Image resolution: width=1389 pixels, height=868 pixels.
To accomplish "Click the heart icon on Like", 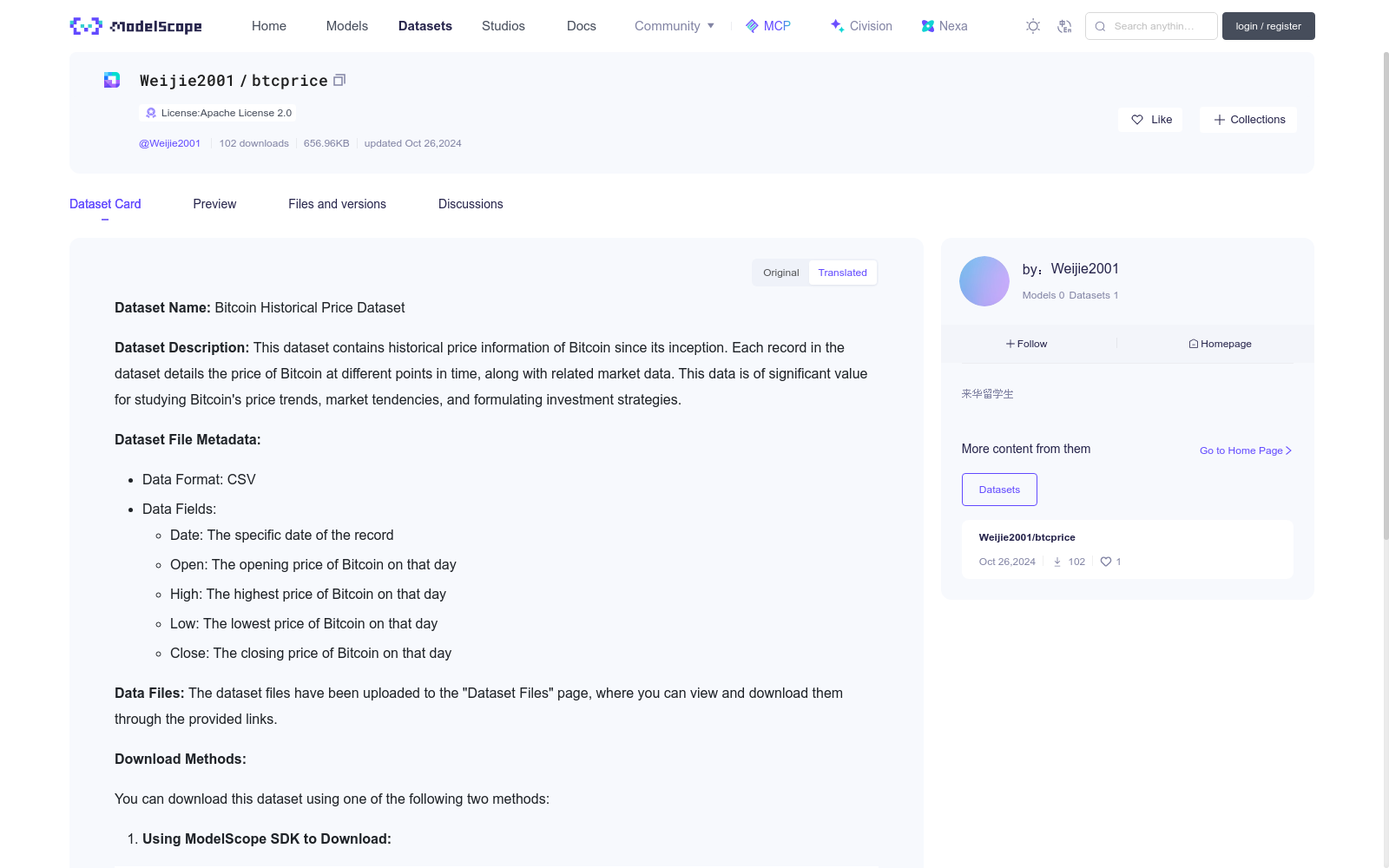I will 1137,120.
